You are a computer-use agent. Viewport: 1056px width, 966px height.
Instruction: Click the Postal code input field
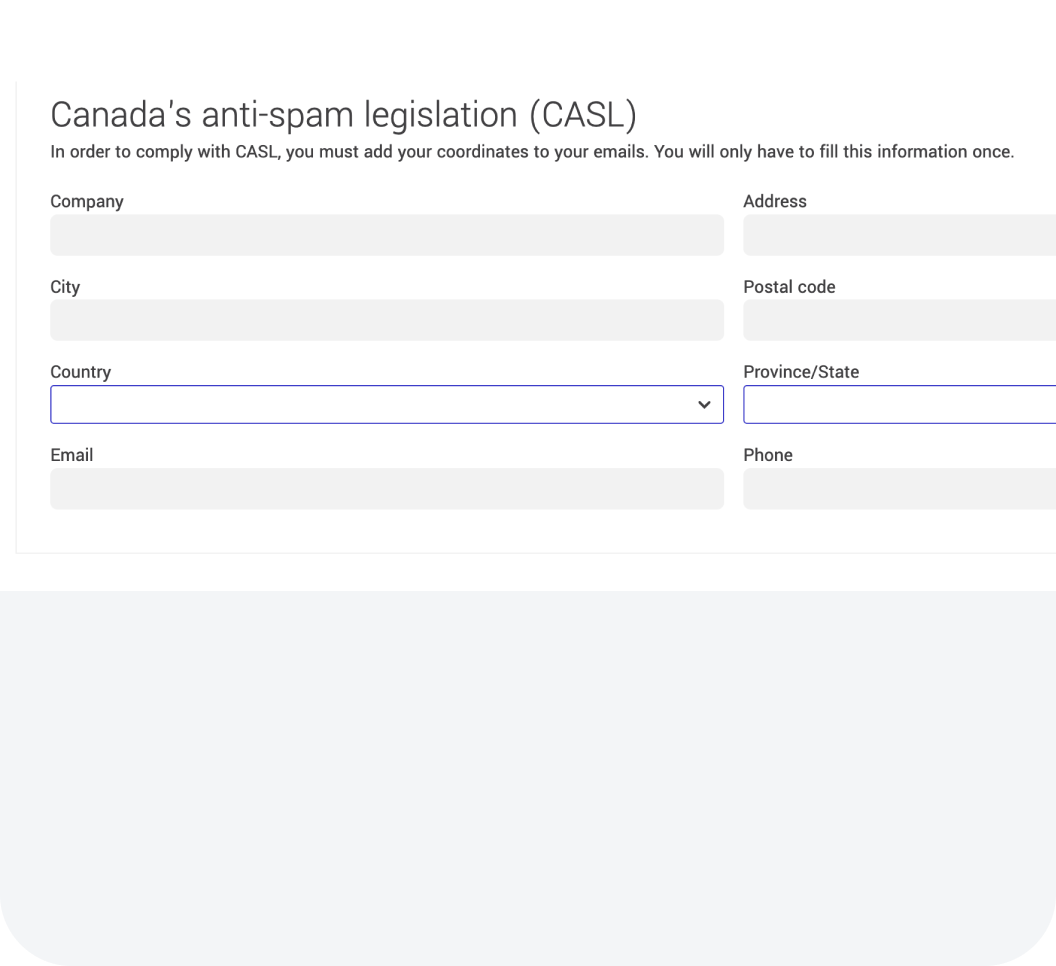click(899, 320)
